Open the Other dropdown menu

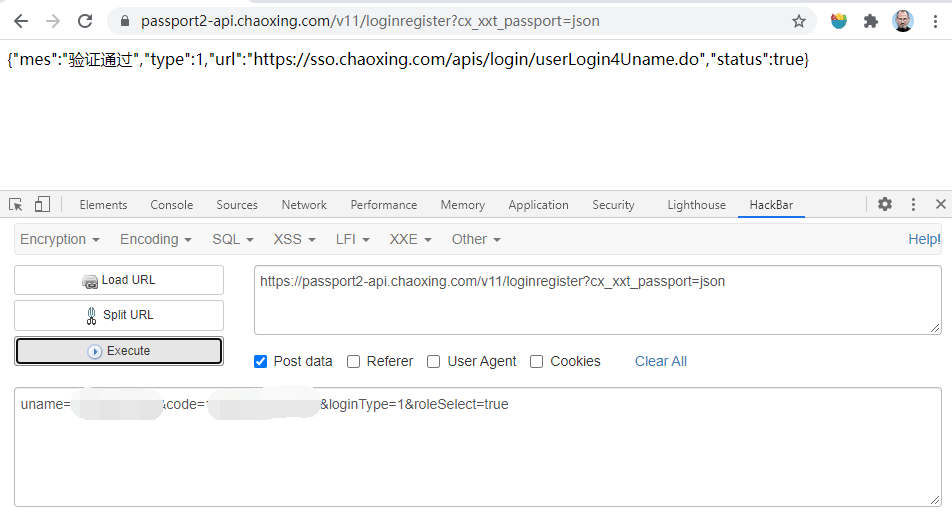click(x=476, y=239)
